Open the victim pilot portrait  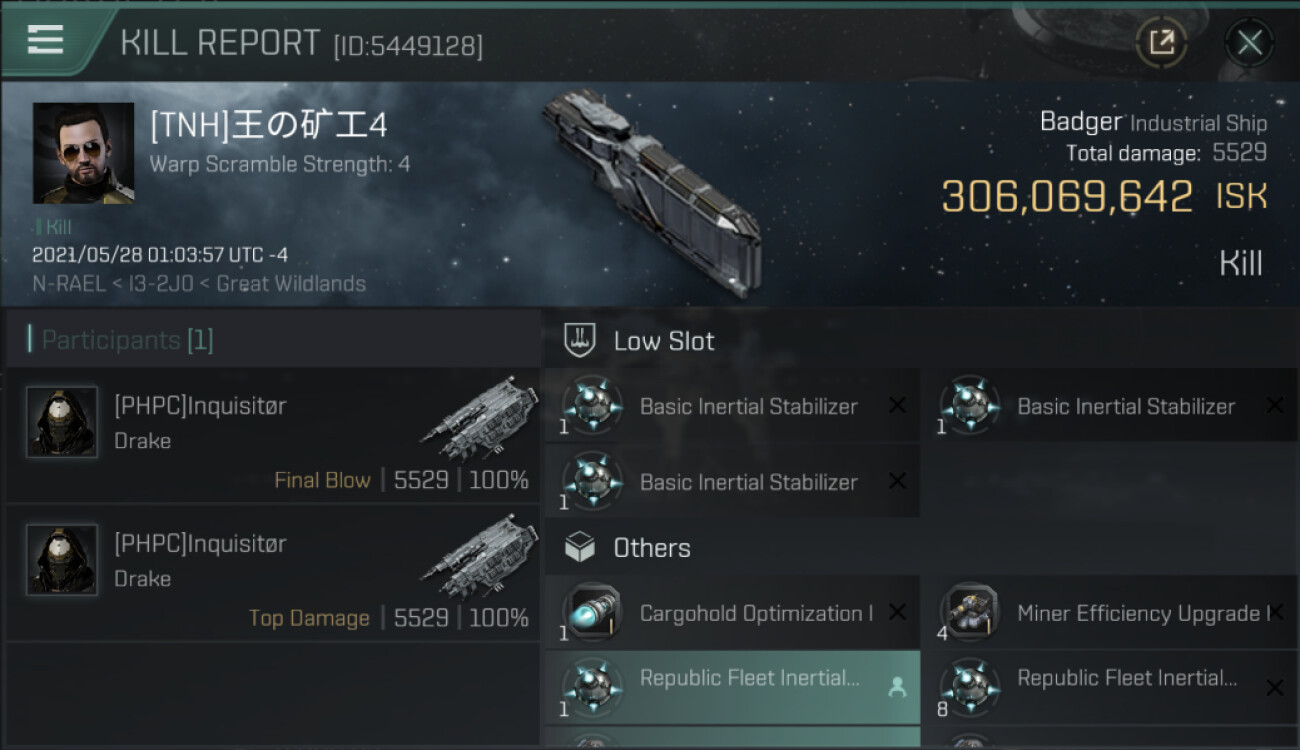coord(83,152)
